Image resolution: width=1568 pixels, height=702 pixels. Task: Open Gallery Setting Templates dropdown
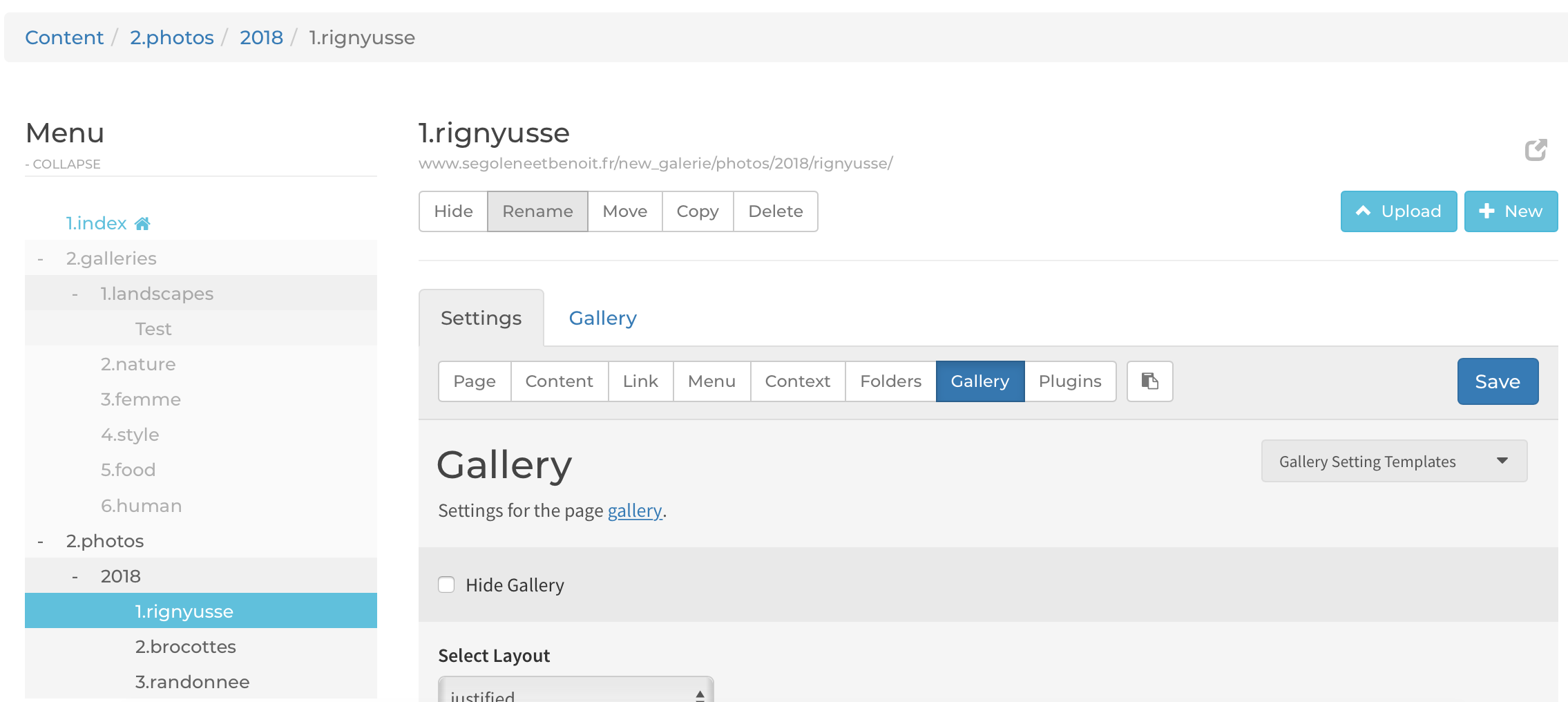point(1394,461)
